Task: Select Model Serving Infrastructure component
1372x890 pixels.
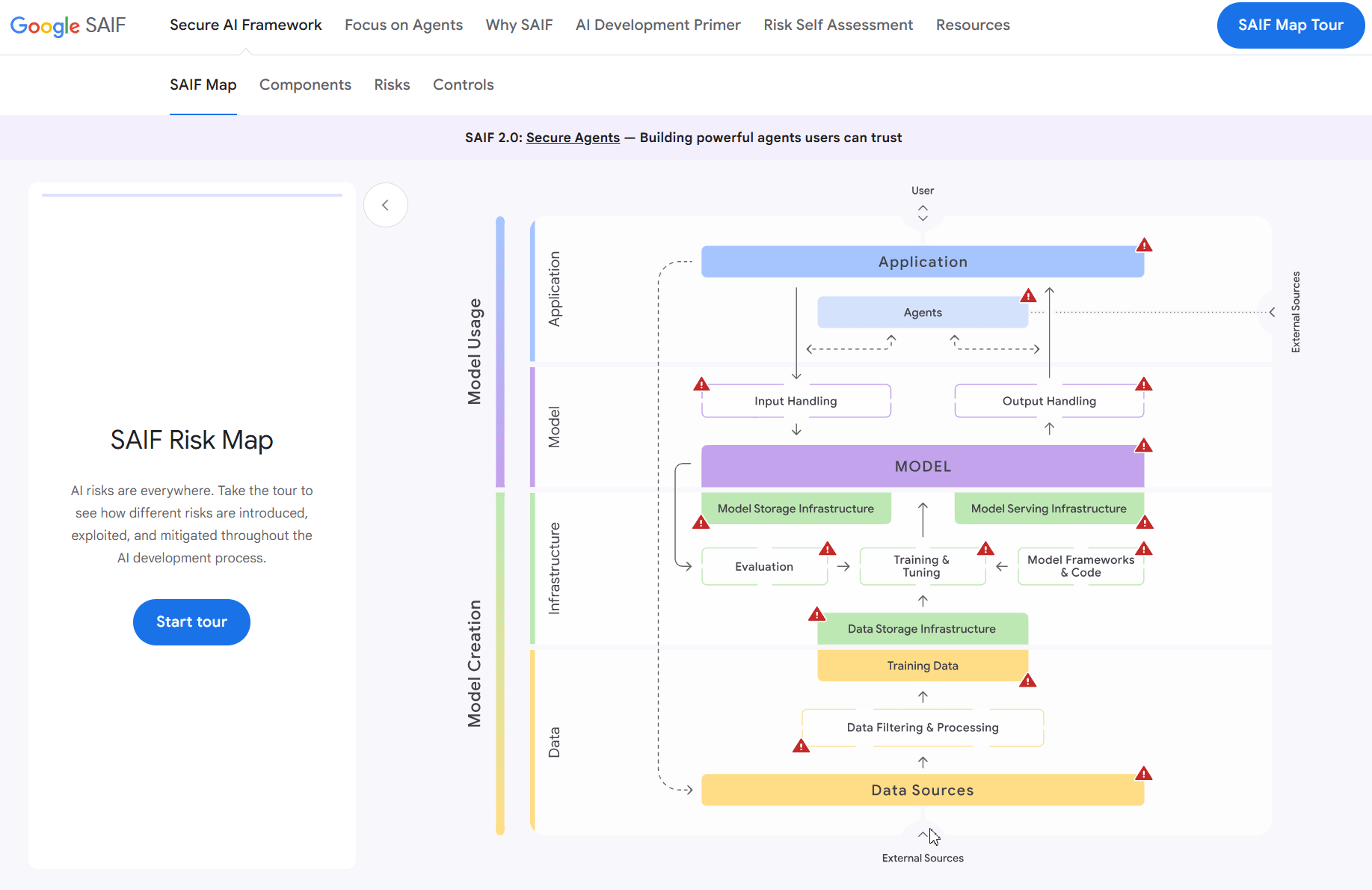Action: 1050,509
